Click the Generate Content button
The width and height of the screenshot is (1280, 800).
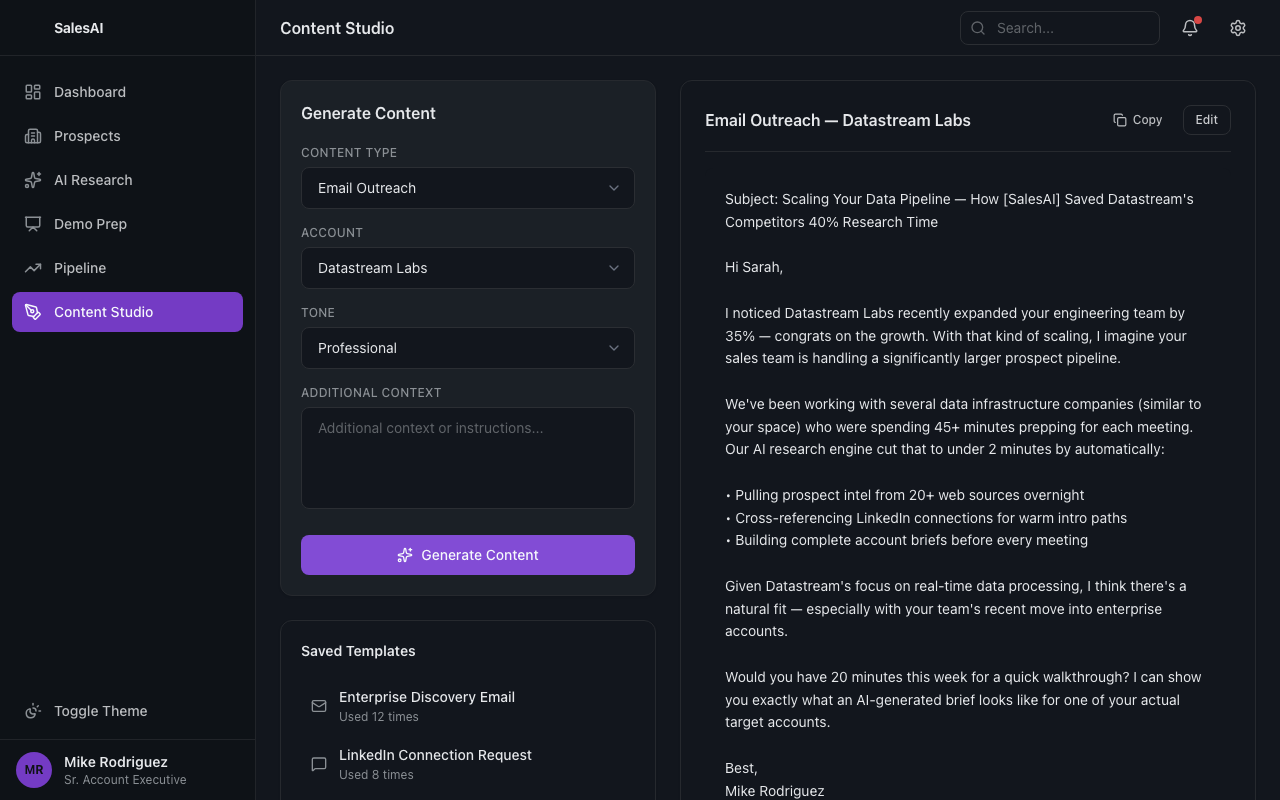[x=467, y=555]
